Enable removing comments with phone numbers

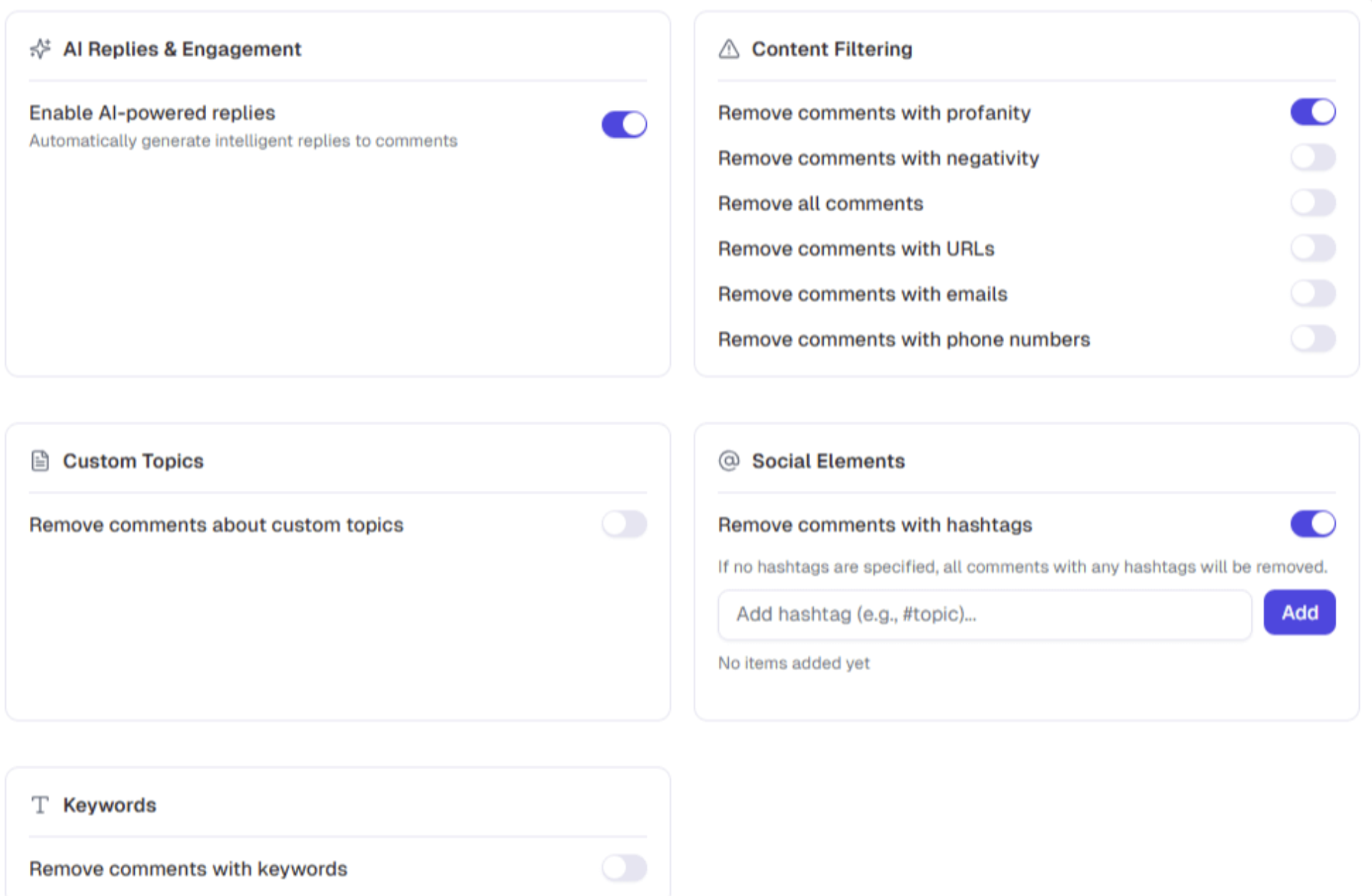click(x=1313, y=339)
